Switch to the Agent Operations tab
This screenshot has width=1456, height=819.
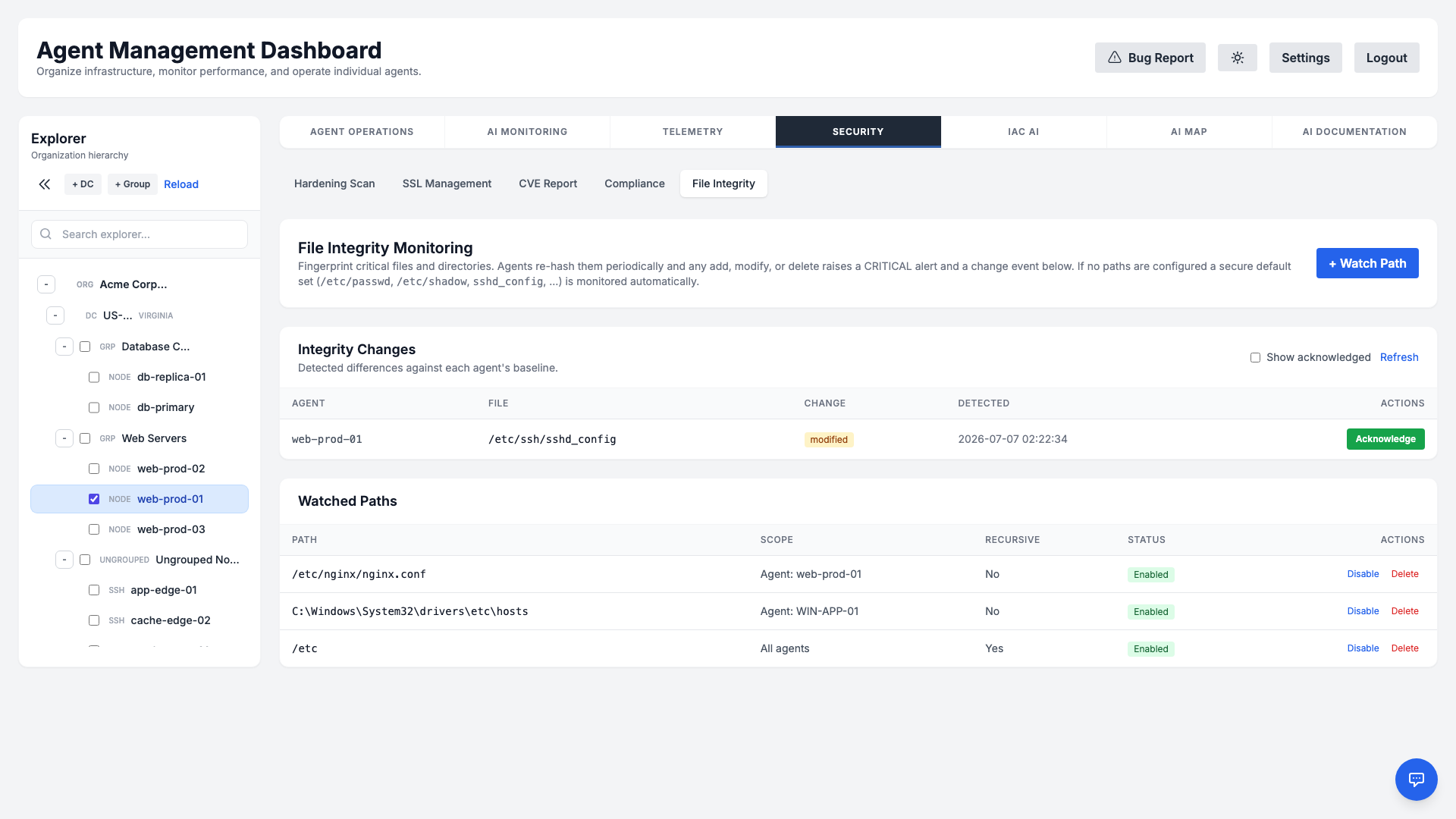pyautogui.click(x=362, y=132)
